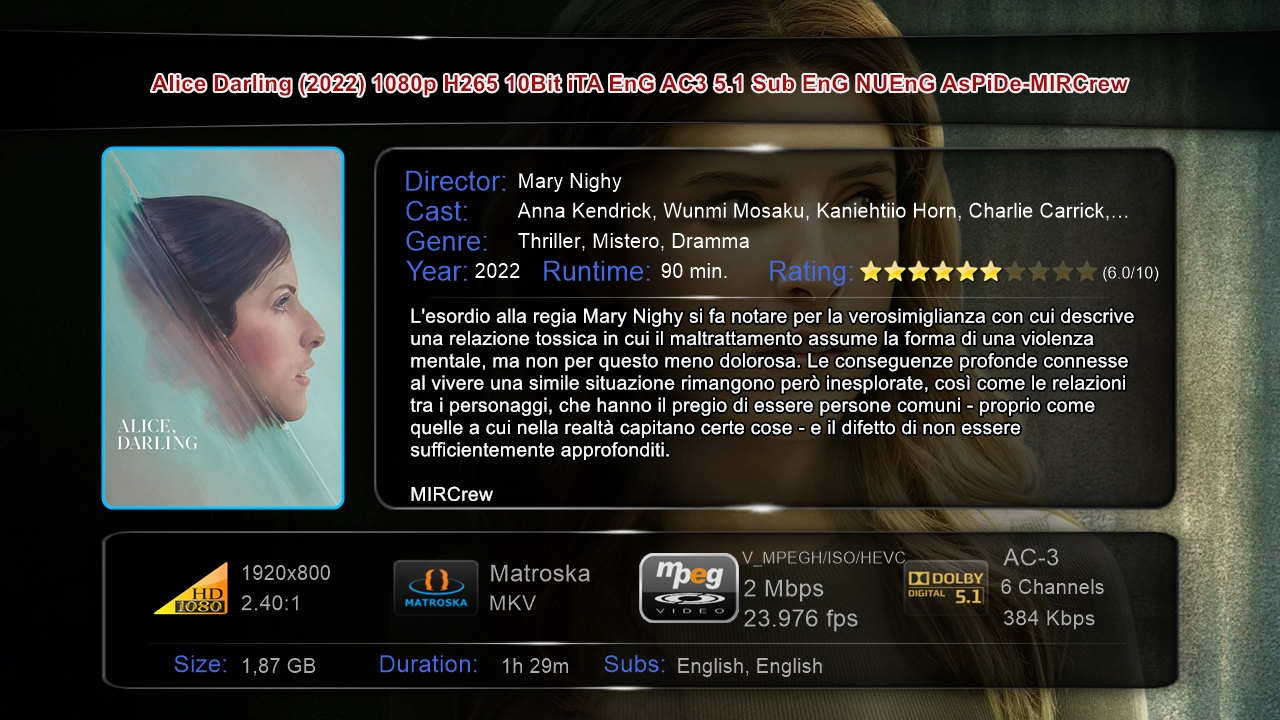Click the 1h 29m duration value
1280x720 pixels.
click(535, 666)
